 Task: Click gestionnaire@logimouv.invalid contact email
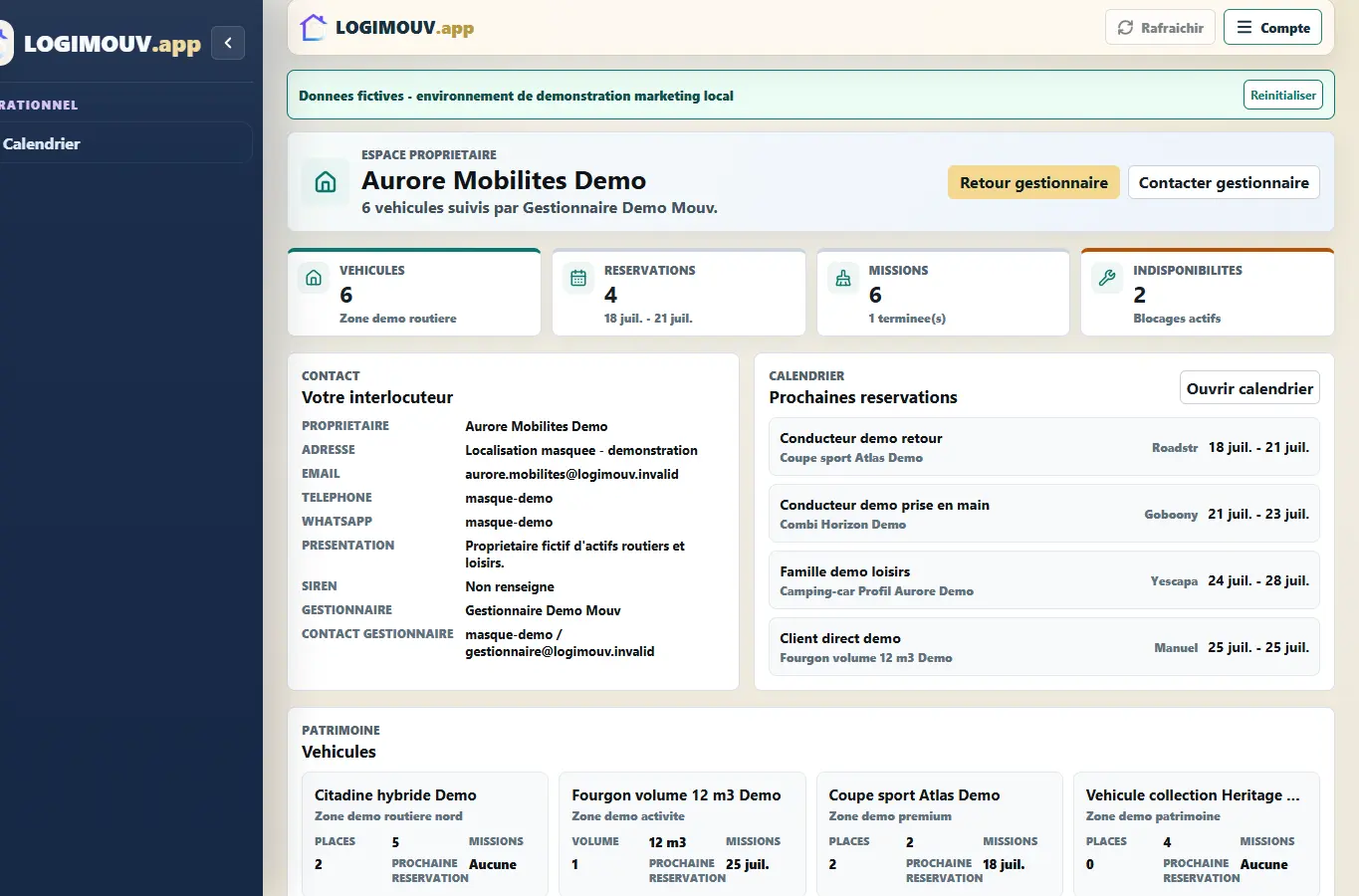click(x=560, y=651)
